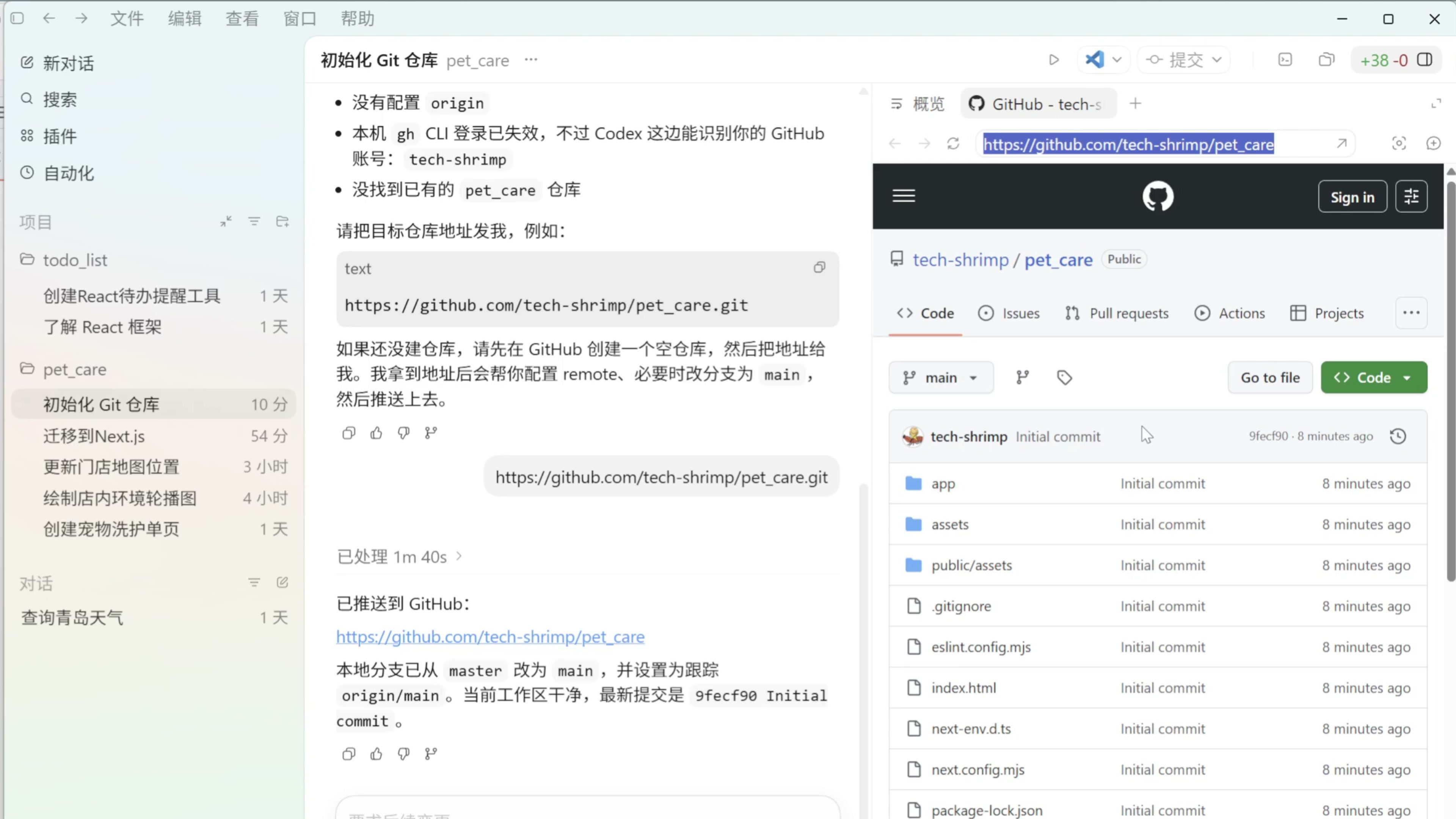Collapse all projects in sidebar

pyautogui.click(x=226, y=221)
